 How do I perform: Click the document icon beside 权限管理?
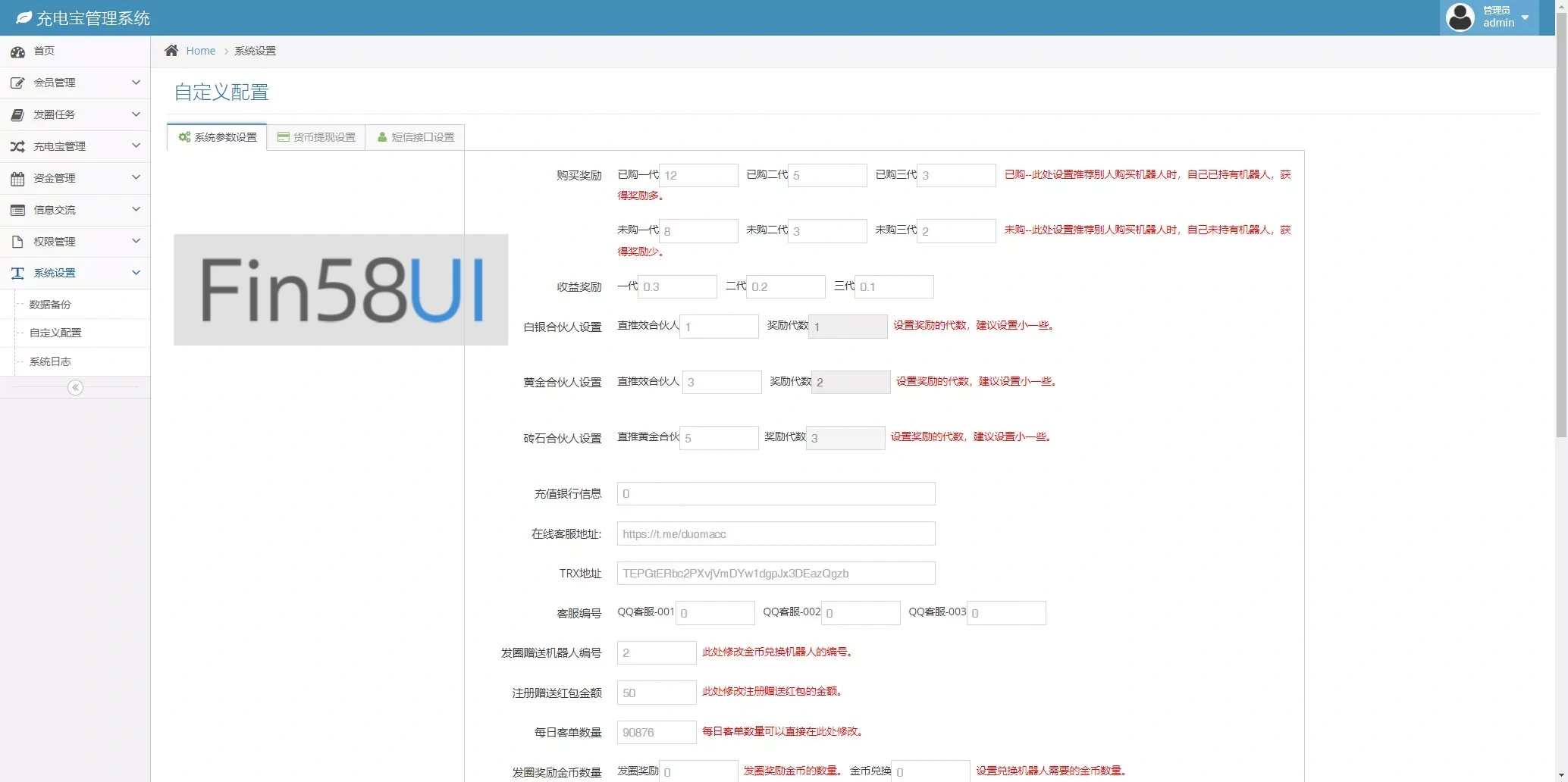(17, 241)
